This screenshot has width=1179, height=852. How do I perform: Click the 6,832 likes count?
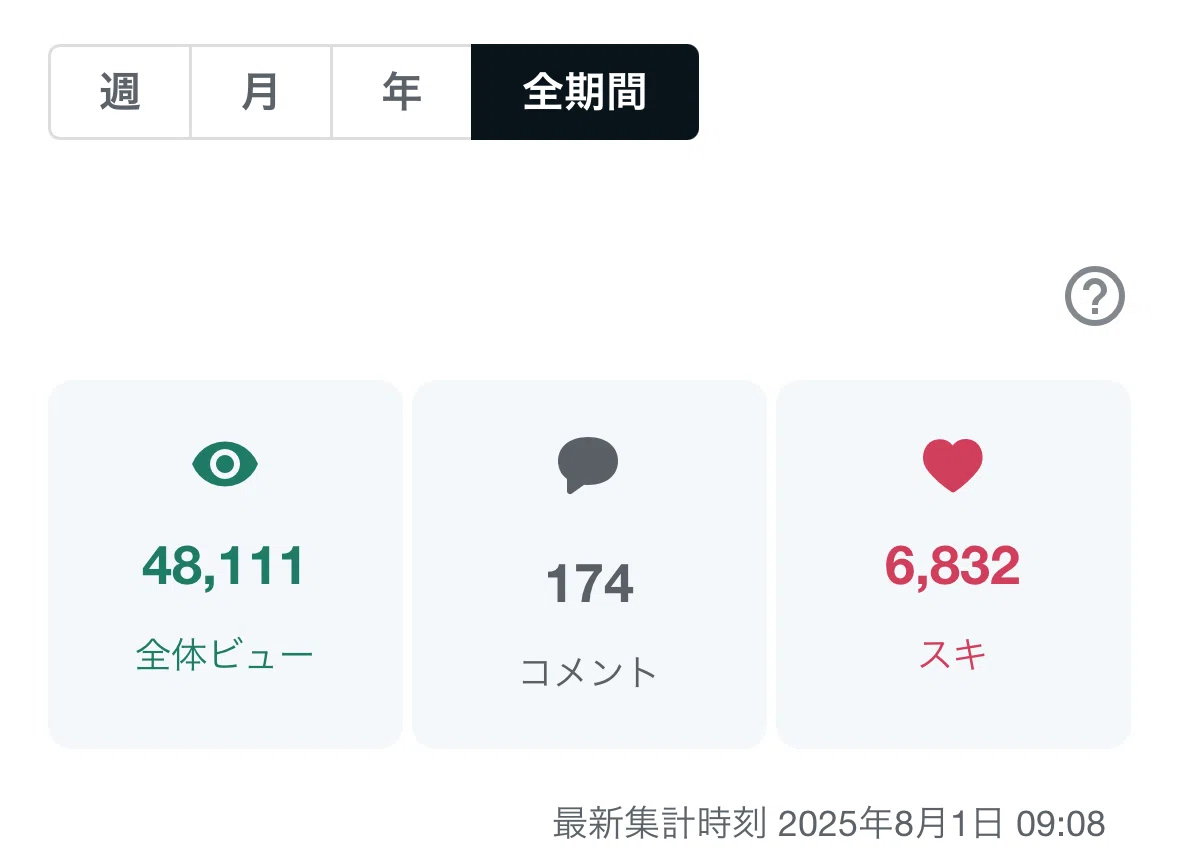953,566
